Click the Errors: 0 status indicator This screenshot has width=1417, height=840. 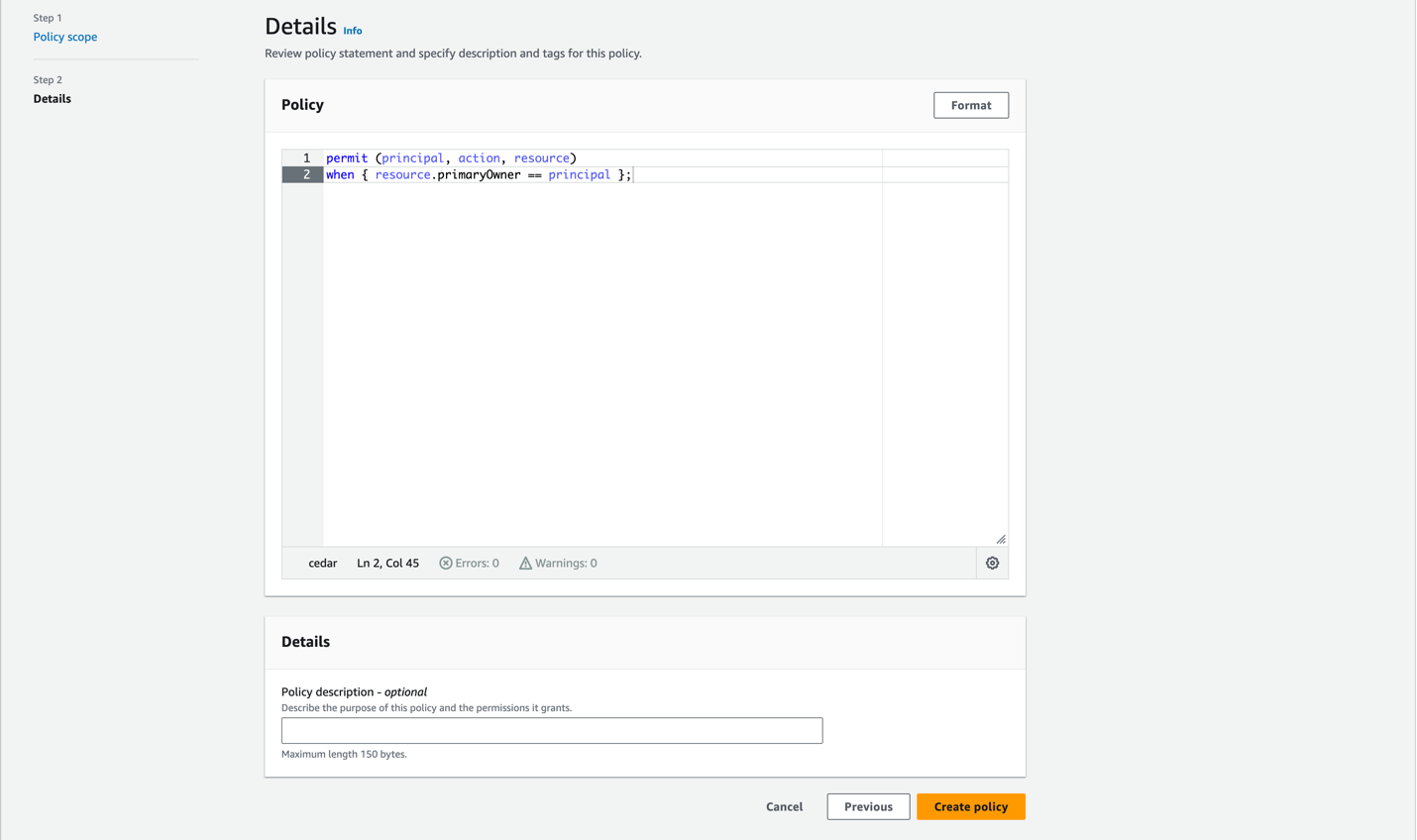[x=469, y=563]
